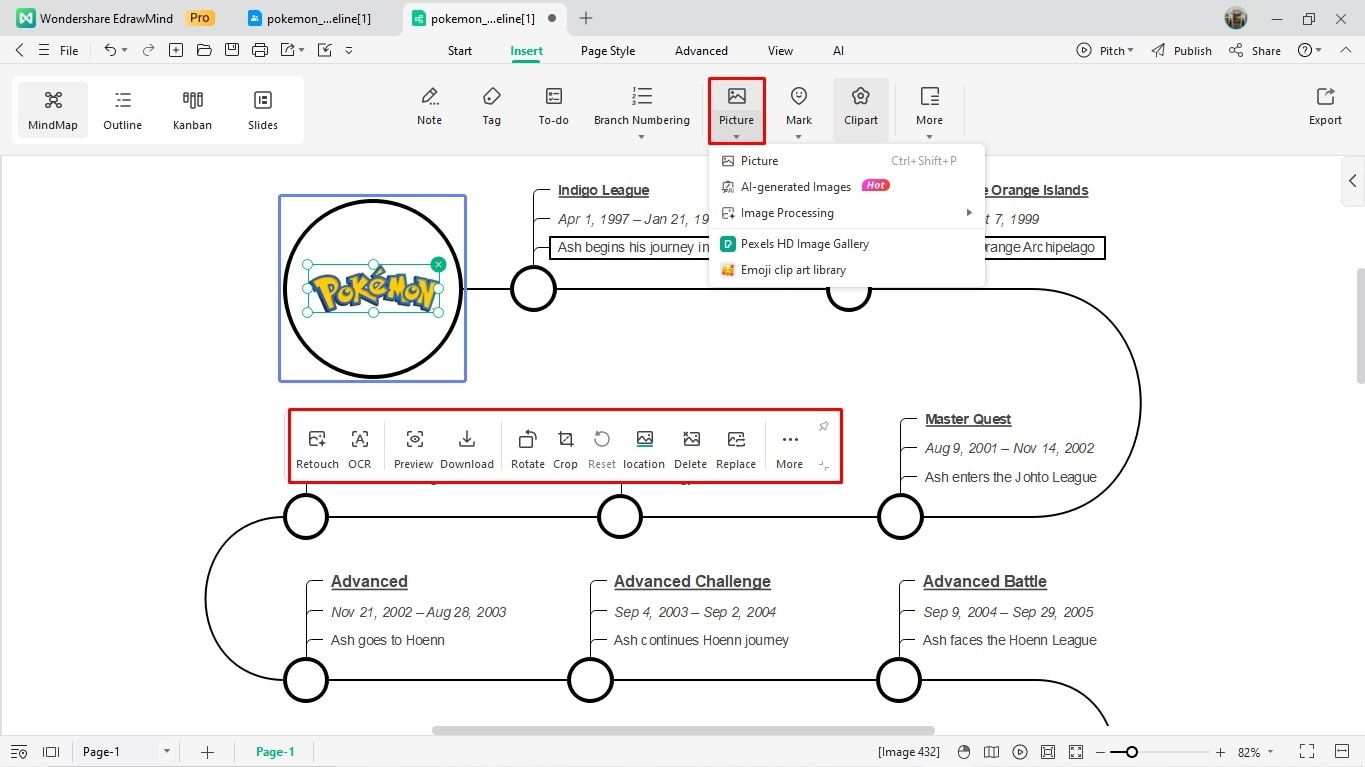Image resolution: width=1365 pixels, height=767 pixels.
Task: Toggle the page list panel icon
Action: tap(51, 752)
